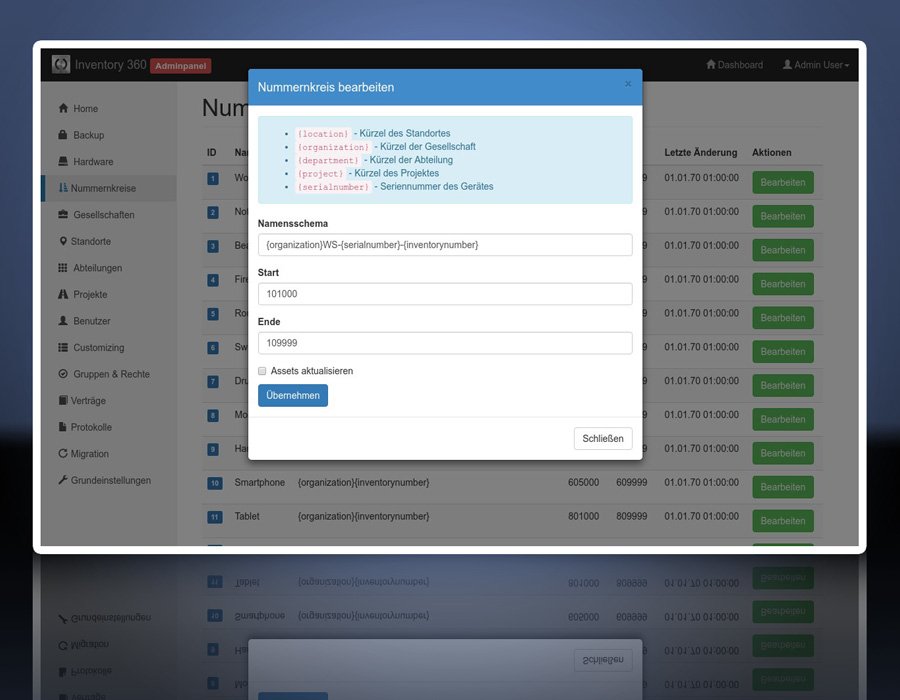Enable the Assets aktualisieren checkbox

click(x=262, y=371)
